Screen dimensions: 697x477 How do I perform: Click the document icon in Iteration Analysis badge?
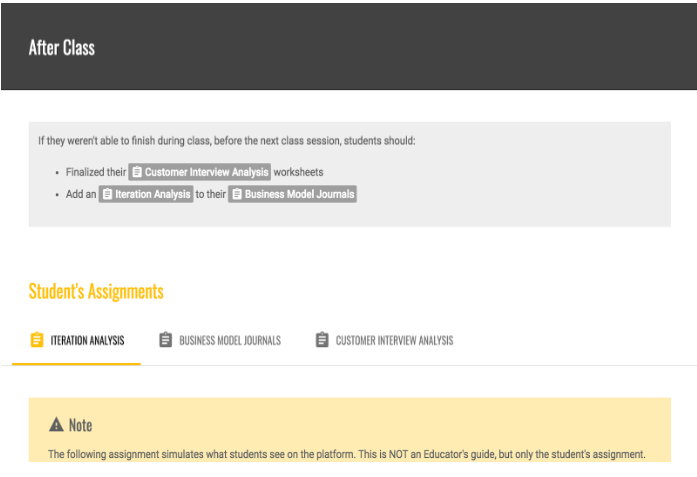pos(107,194)
